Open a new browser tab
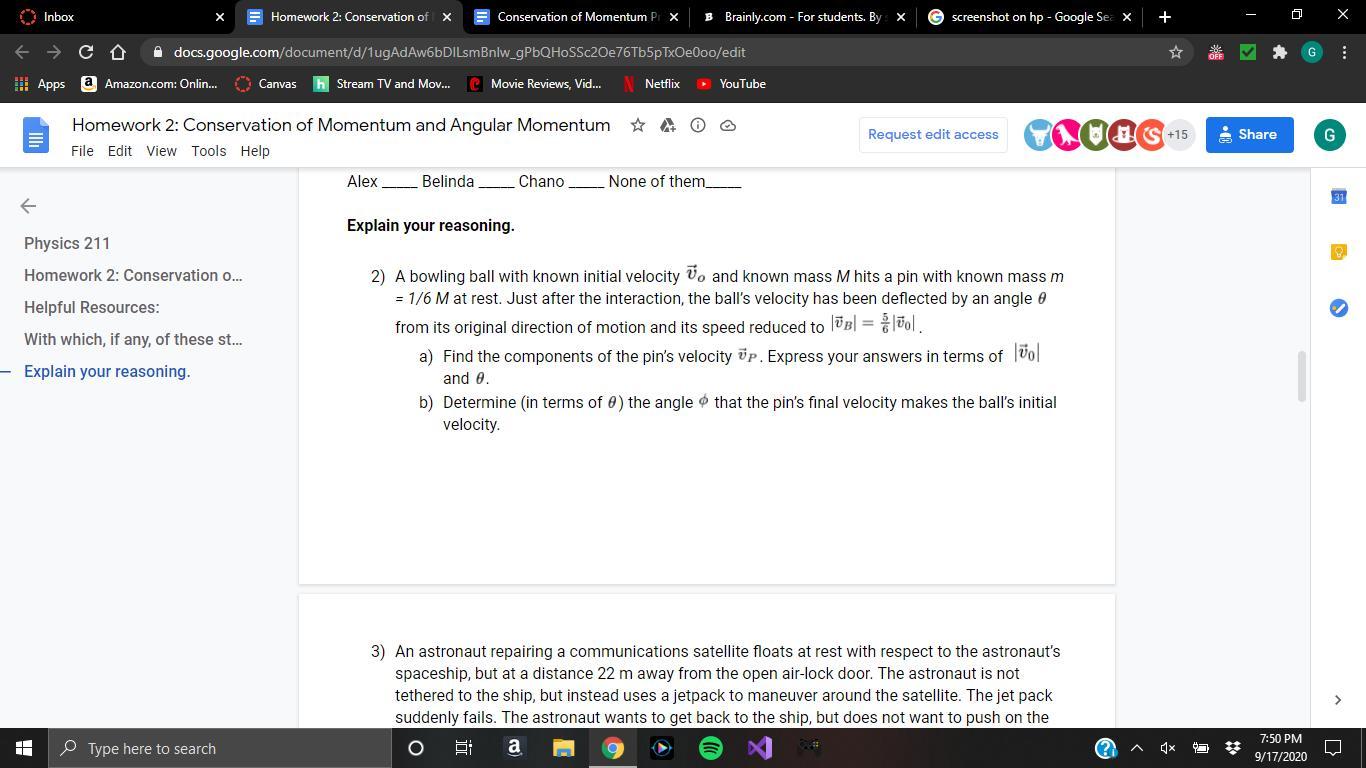Viewport: 1366px width, 768px height. click(x=1164, y=17)
